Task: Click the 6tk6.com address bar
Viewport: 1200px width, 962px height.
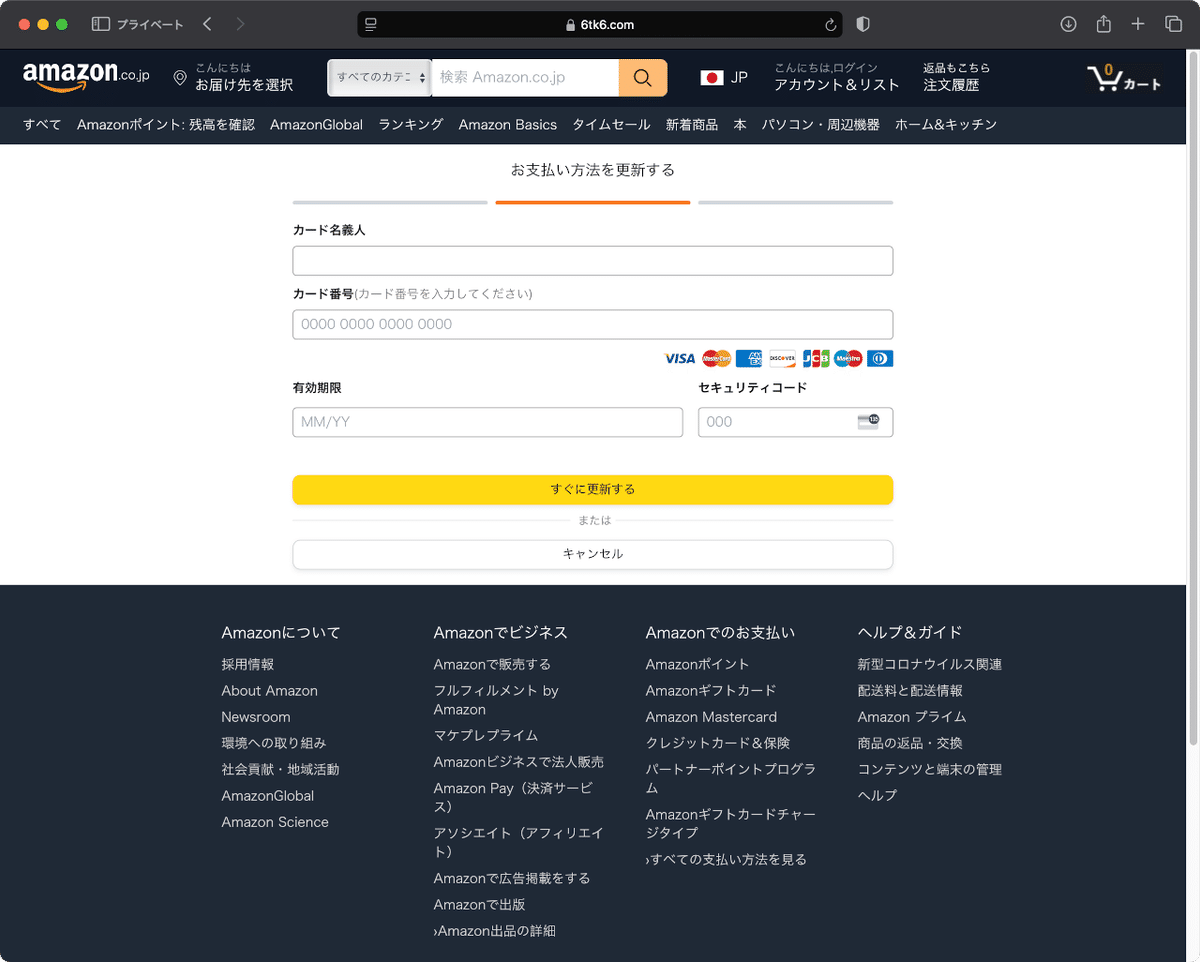Action: point(600,25)
